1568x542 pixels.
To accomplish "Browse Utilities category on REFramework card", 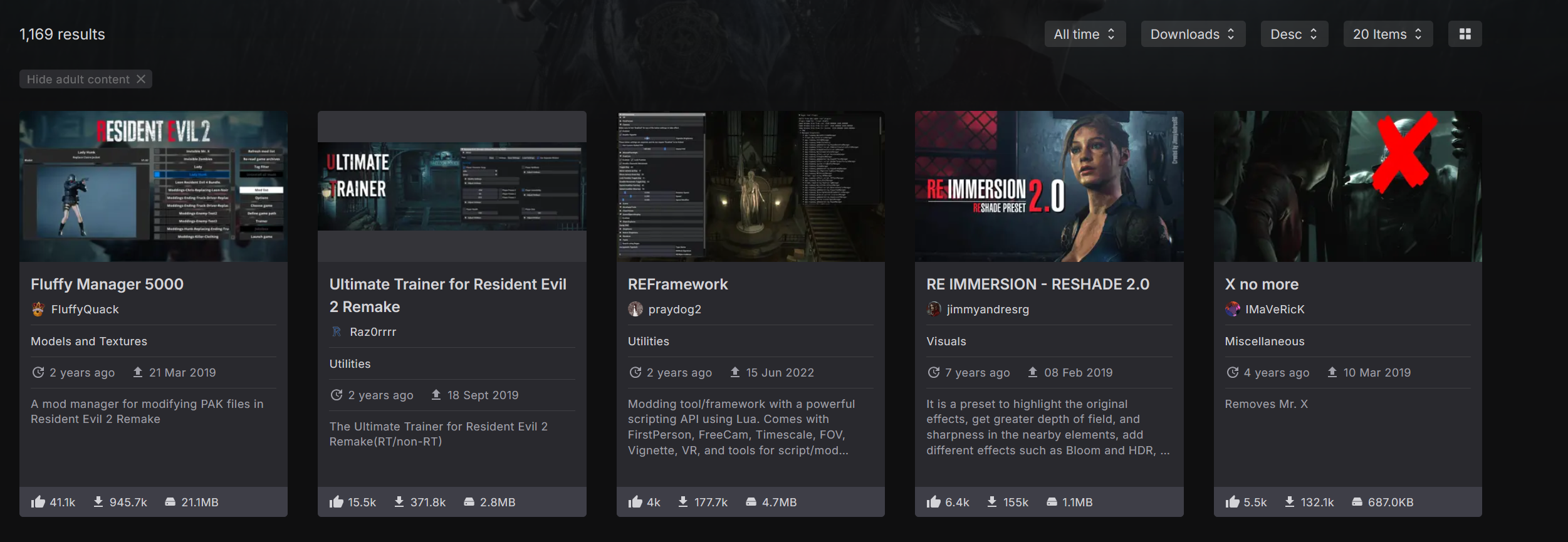I will click(x=649, y=341).
